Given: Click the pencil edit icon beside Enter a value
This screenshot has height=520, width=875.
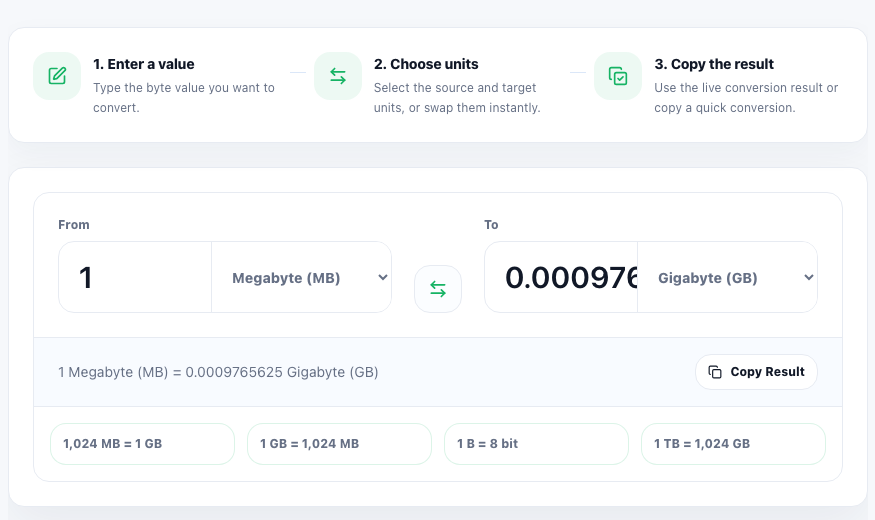Looking at the screenshot, I should pos(57,76).
